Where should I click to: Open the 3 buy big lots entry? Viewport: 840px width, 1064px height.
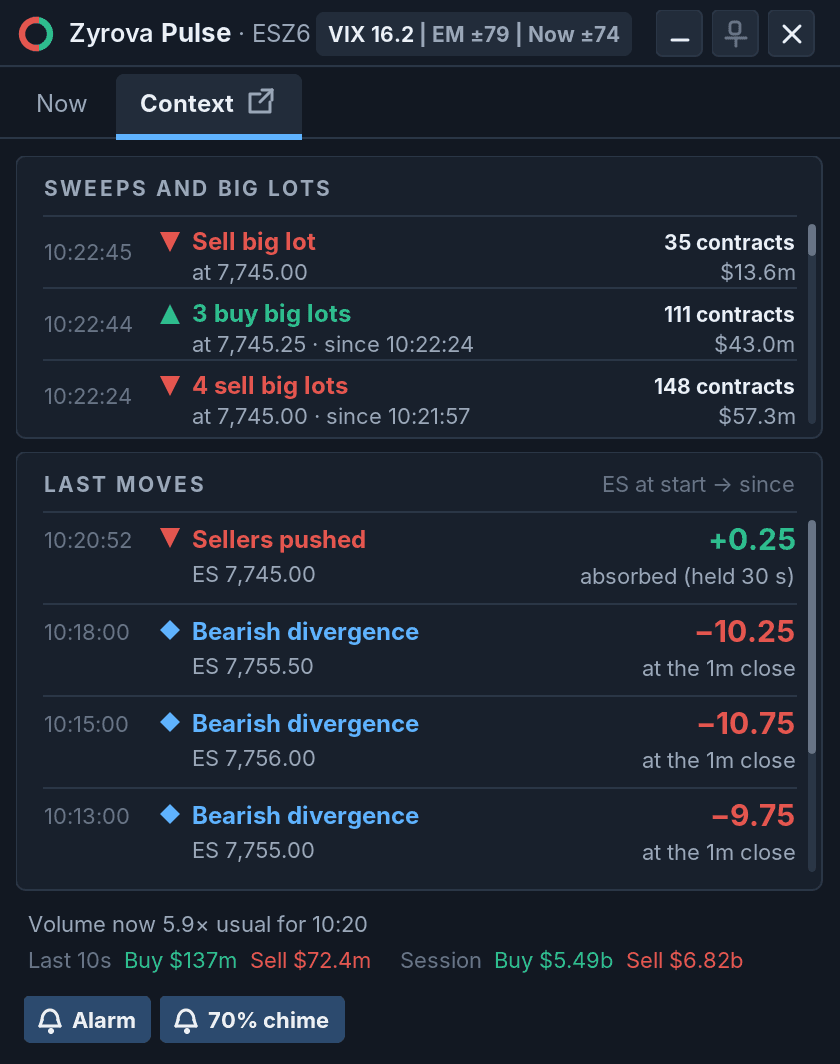pyautogui.click(x=419, y=325)
